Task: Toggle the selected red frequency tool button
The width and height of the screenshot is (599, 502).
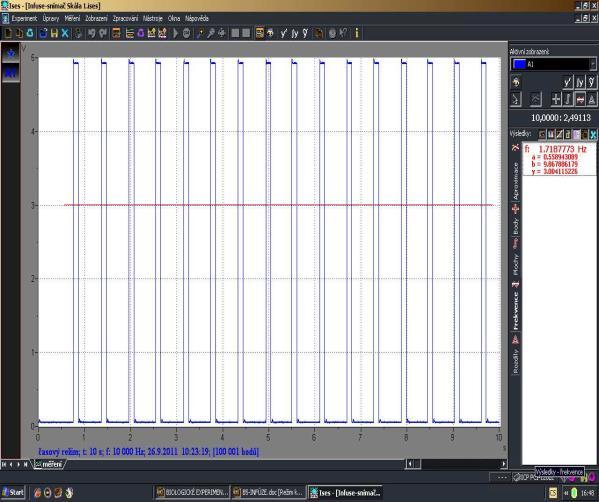Action: tap(580, 99)
